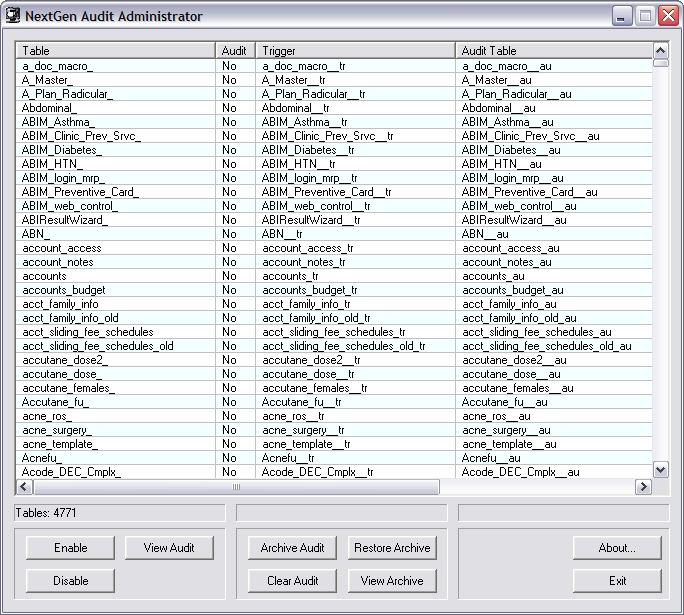684x615 pixels.
Task: Select the acct_sliding_fee_schedules_old row
Action: tap(334, 345)
